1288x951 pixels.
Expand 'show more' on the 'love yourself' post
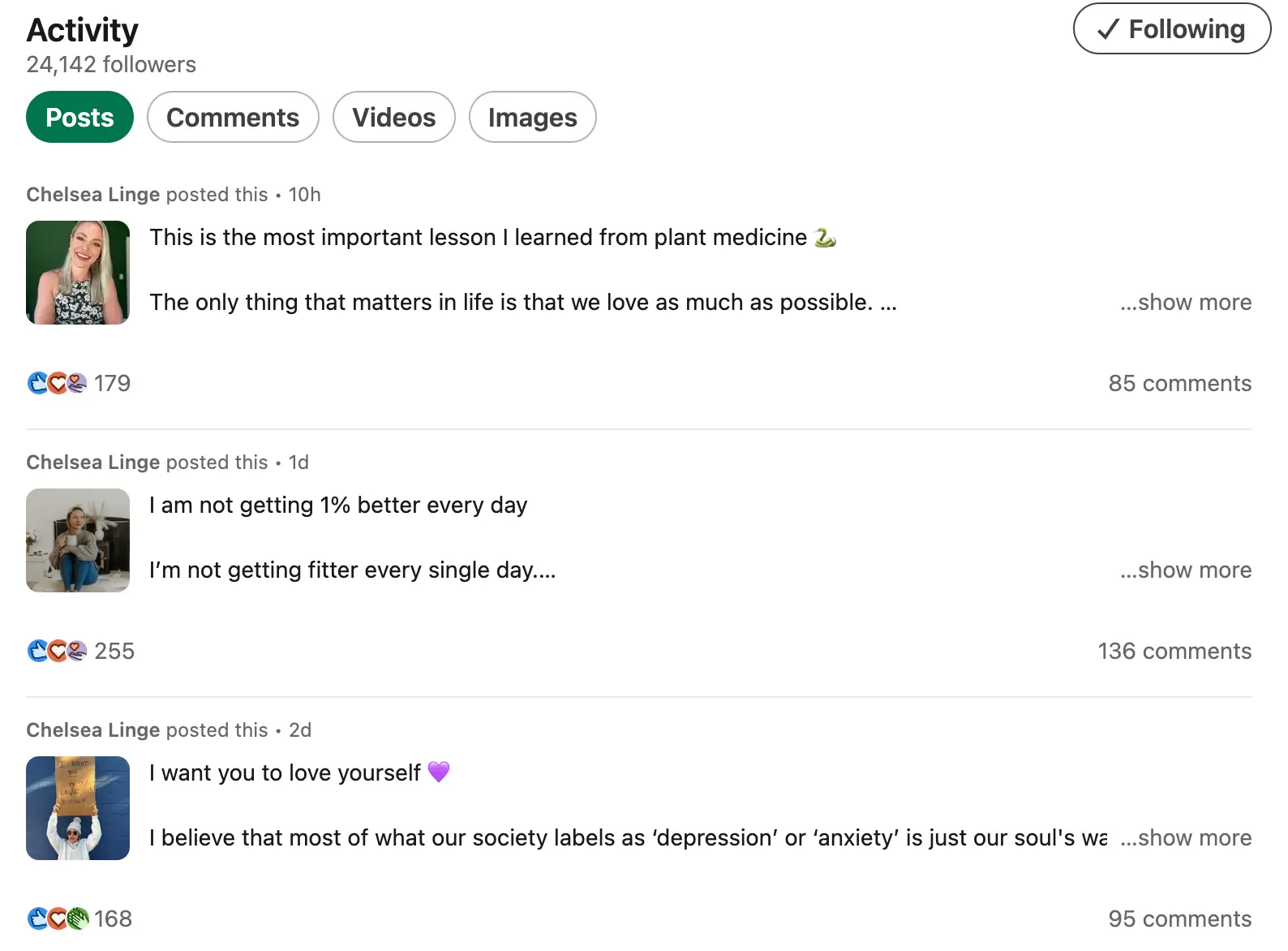tap(1185, 837)
